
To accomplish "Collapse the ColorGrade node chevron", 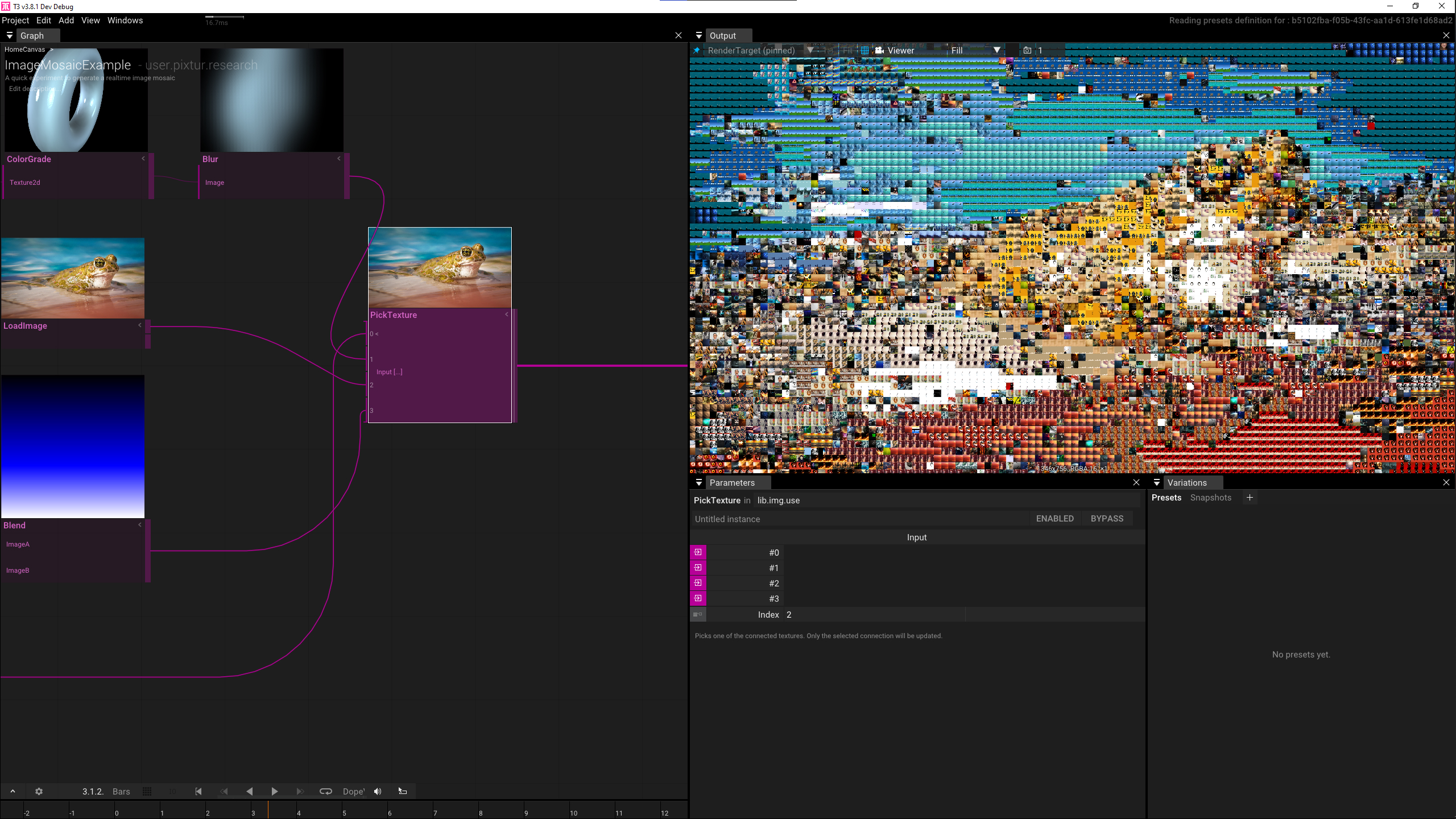I will click(143, 159).
